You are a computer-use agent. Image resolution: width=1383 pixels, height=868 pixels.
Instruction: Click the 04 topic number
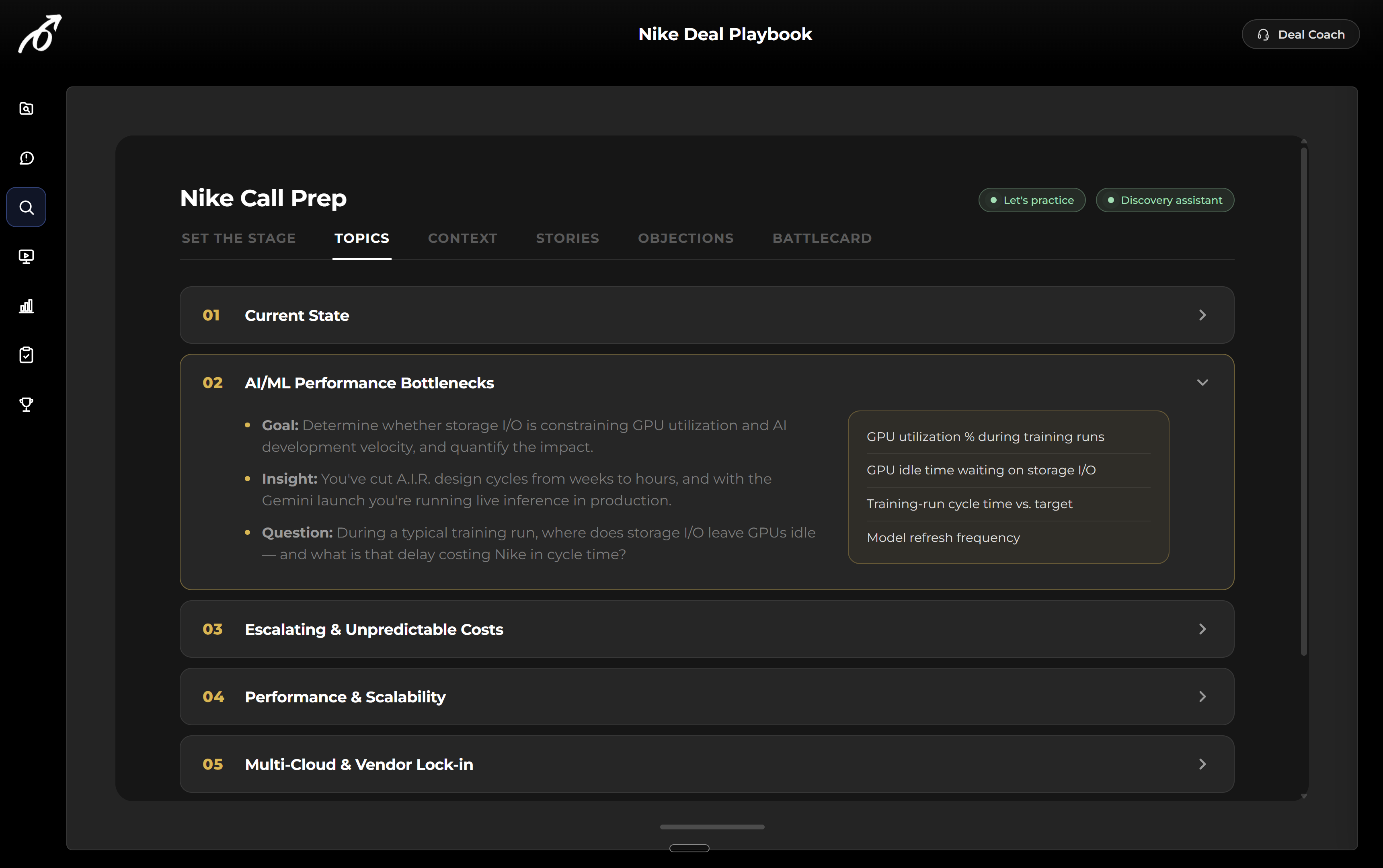coord(213,697)
